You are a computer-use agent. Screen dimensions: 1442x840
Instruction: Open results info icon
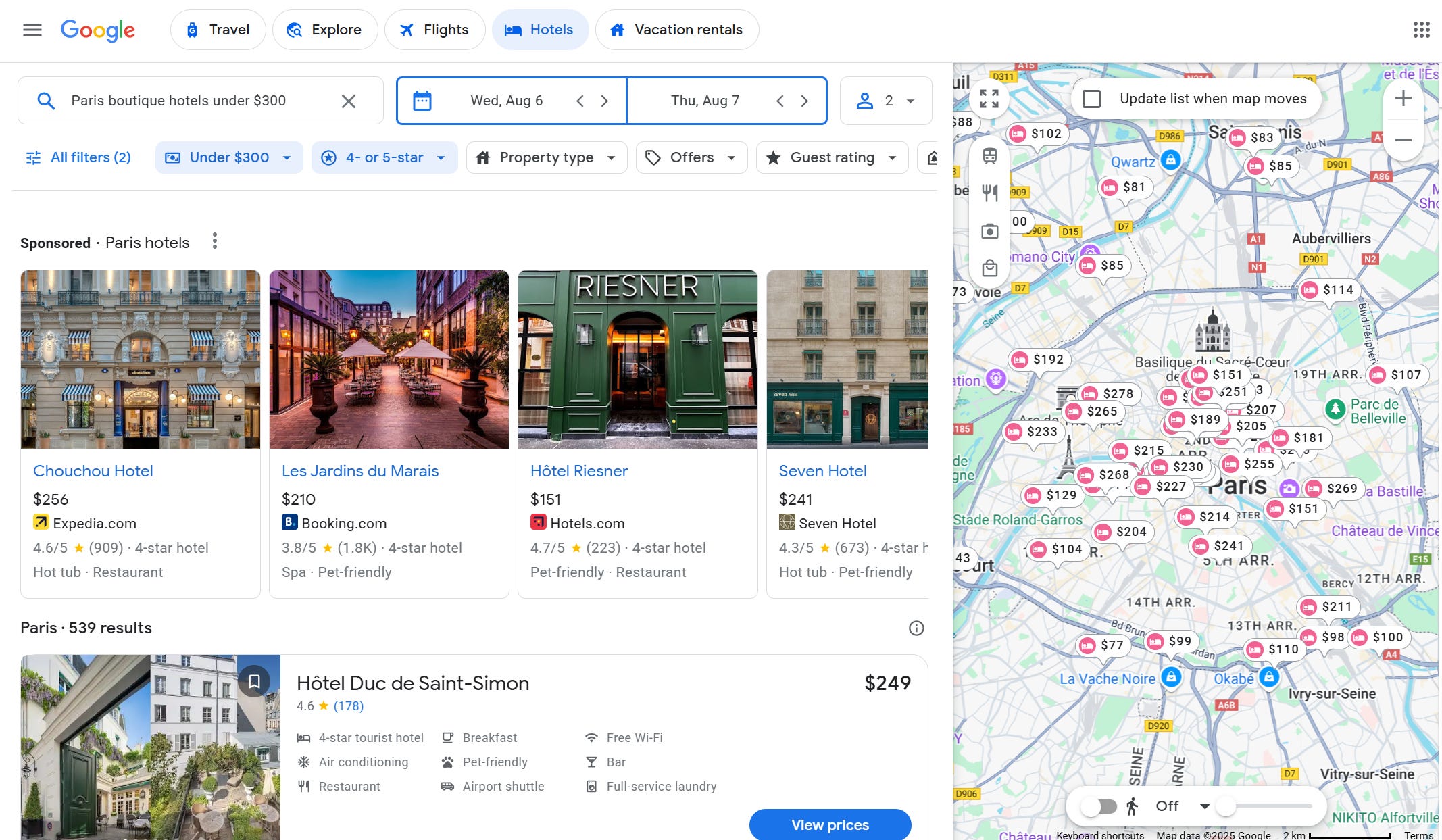916,628
